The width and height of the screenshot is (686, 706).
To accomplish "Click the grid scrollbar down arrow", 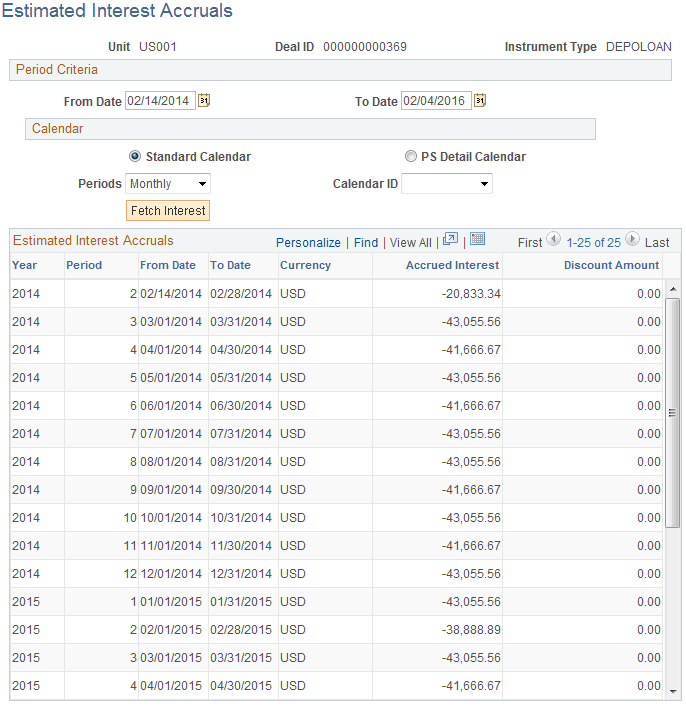I will 673,691.
